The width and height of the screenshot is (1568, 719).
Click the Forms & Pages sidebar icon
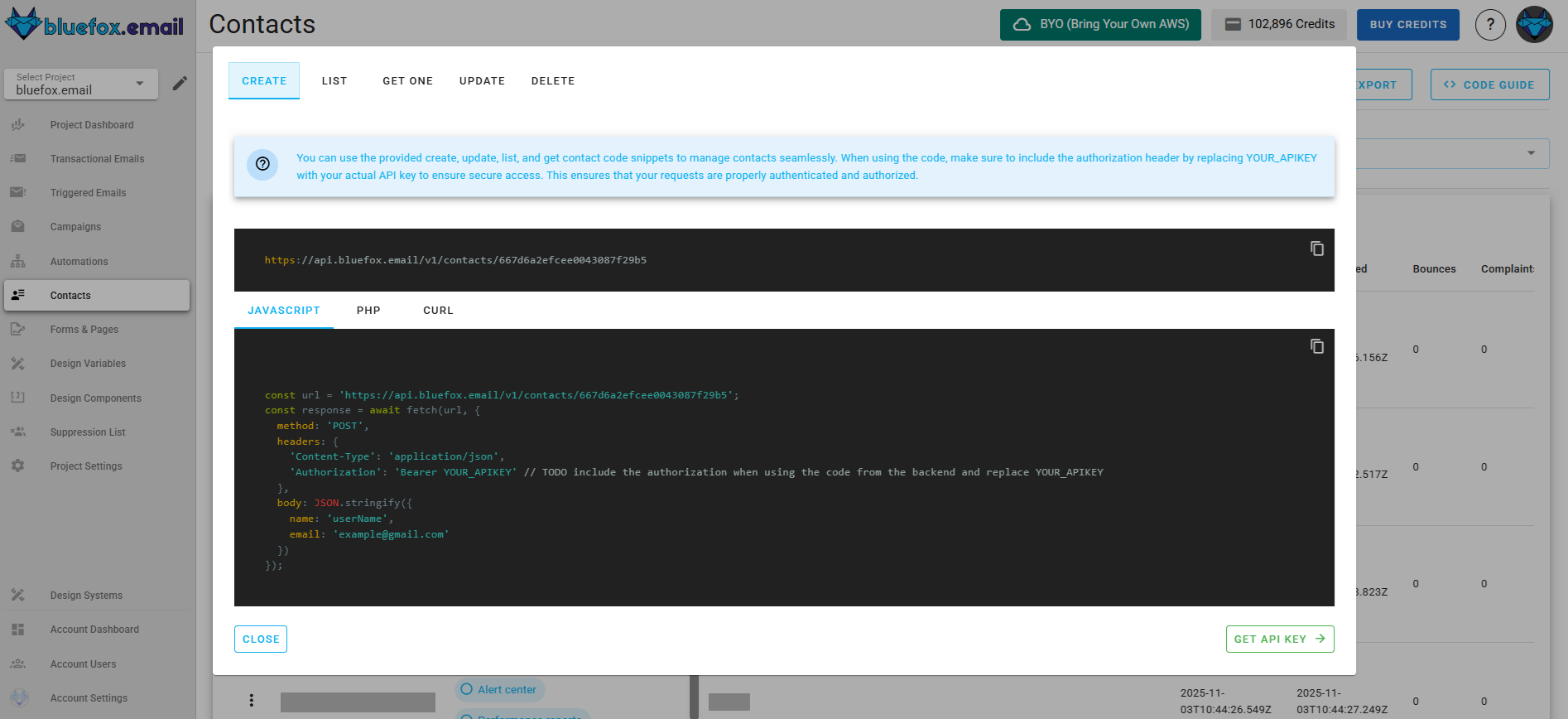[x=18, y=329]
